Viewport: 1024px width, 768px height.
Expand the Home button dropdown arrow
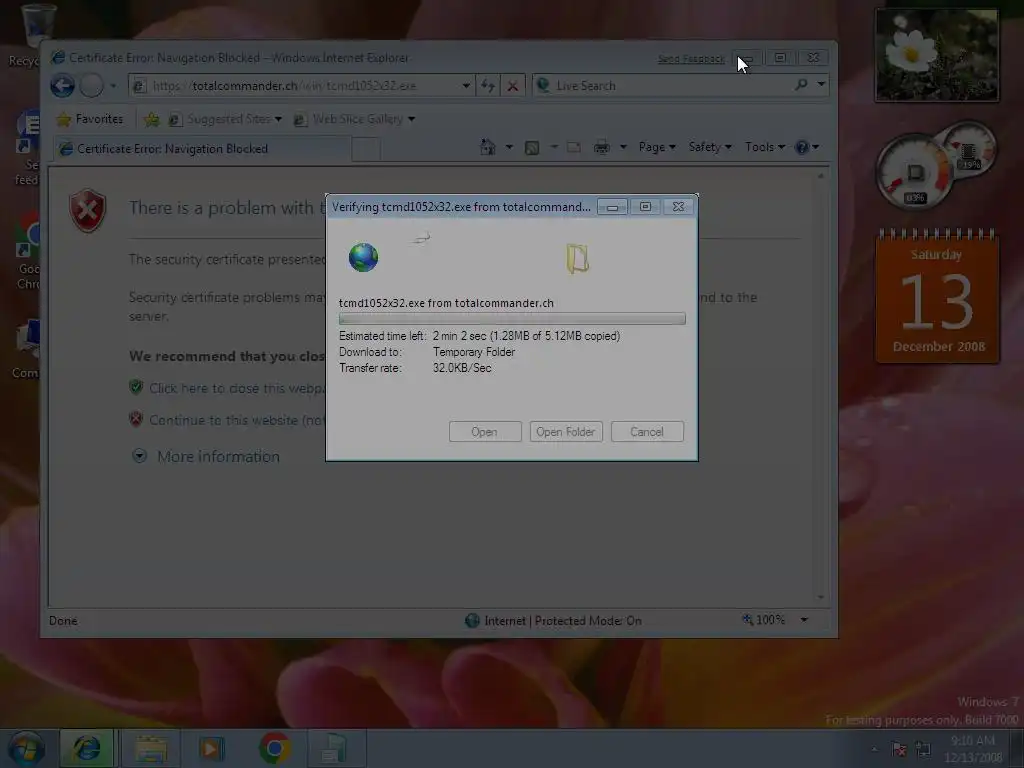click(x=509, y=147)
